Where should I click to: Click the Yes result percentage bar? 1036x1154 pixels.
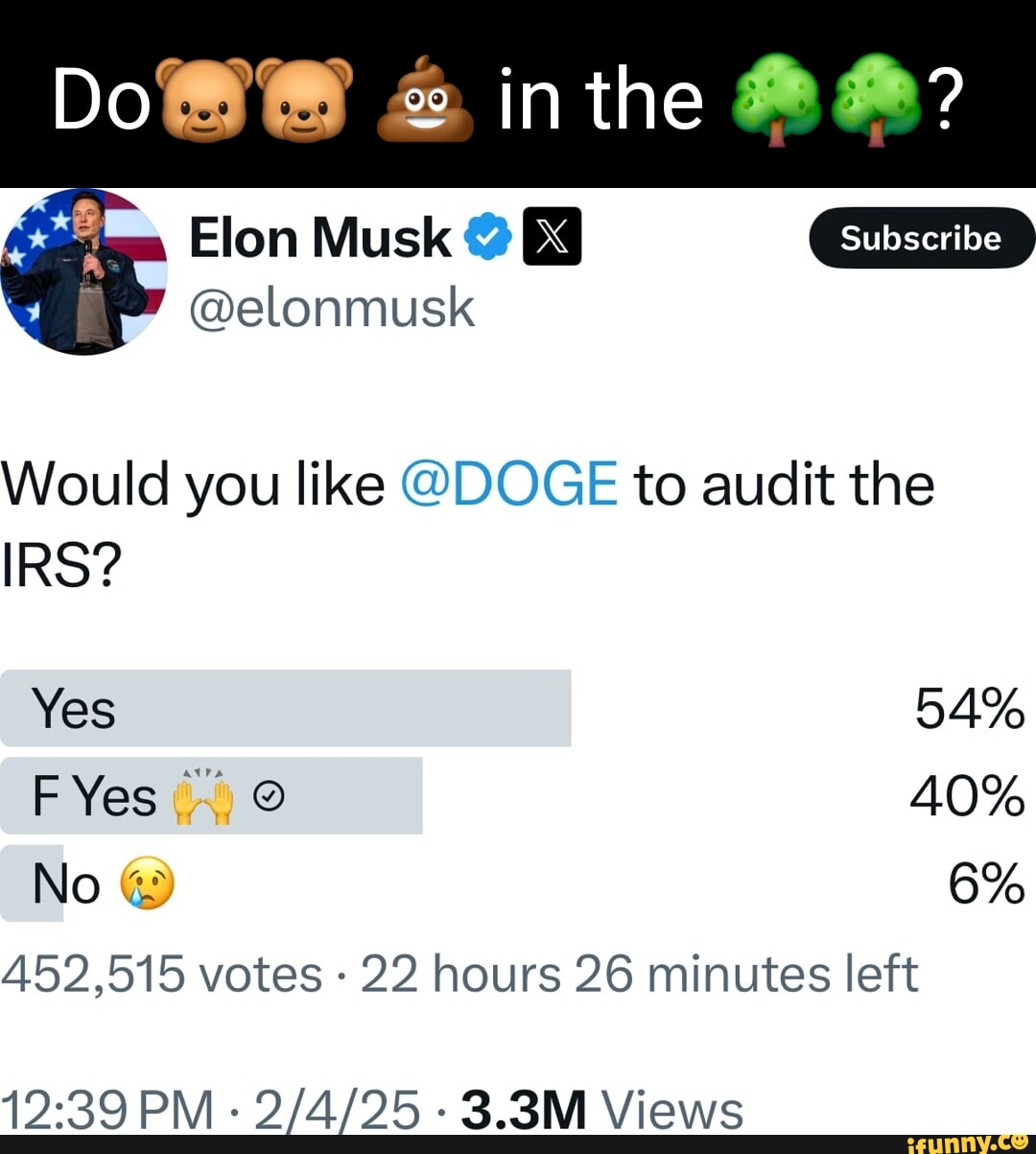pos(384,709)
